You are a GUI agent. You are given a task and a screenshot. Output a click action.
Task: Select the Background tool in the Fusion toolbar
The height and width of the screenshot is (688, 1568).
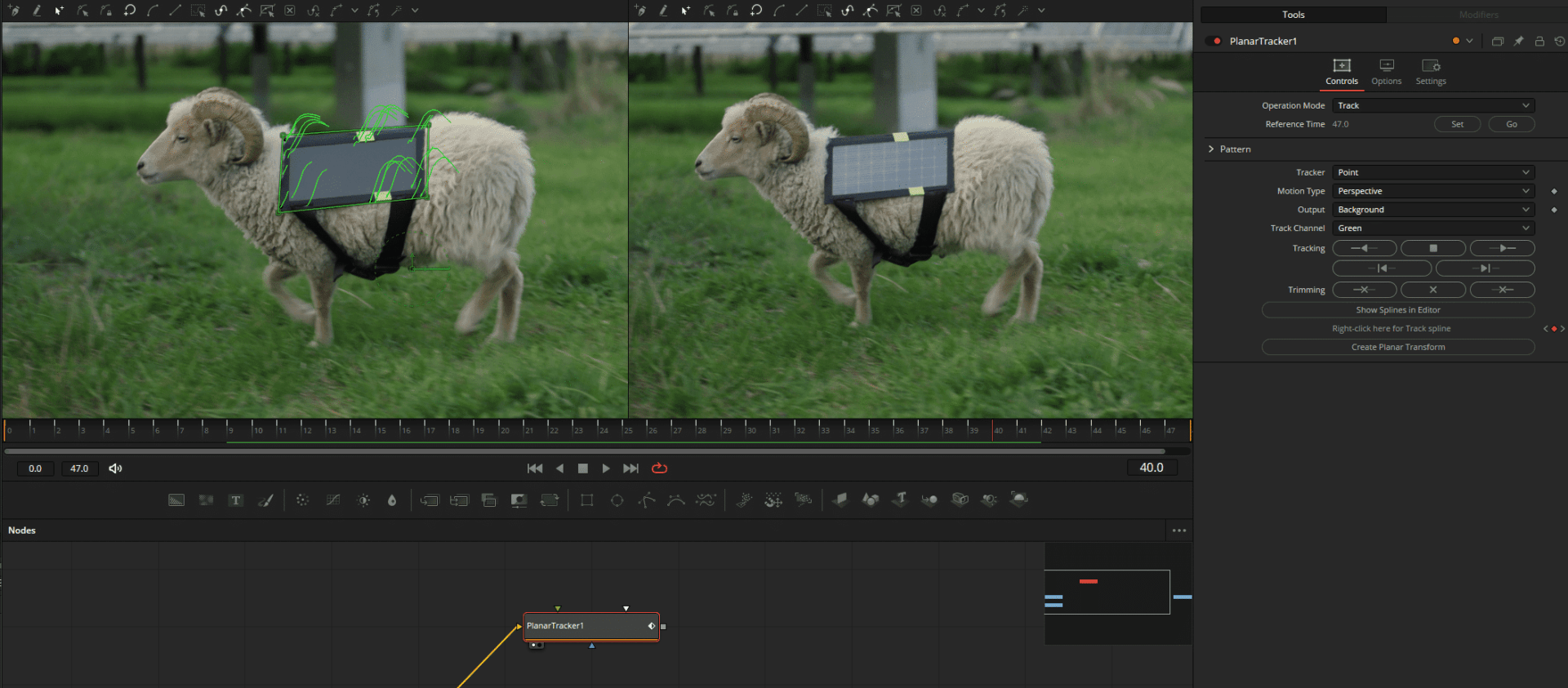[176, 500]
